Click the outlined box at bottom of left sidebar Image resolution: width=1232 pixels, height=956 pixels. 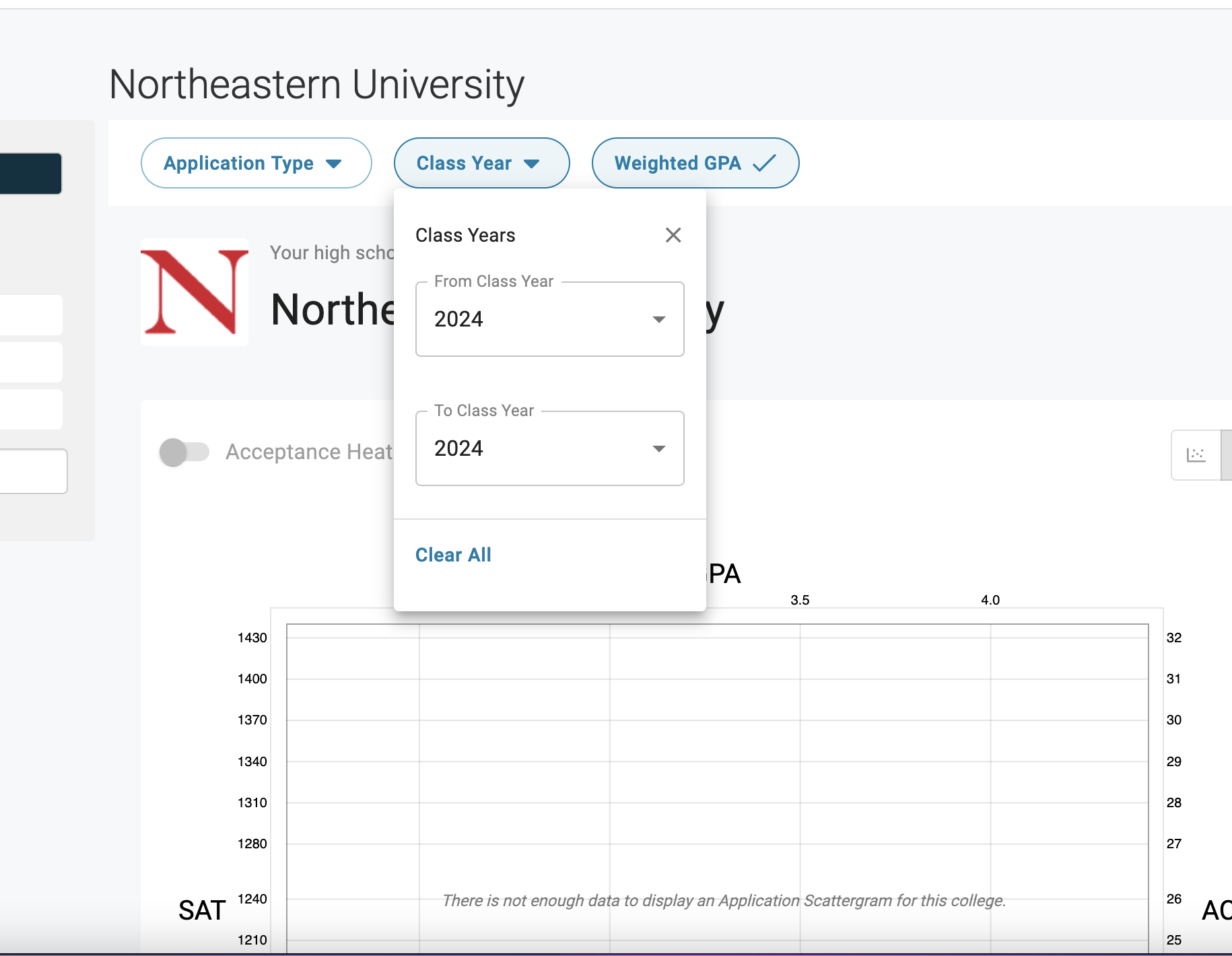(x=33, y=471)
